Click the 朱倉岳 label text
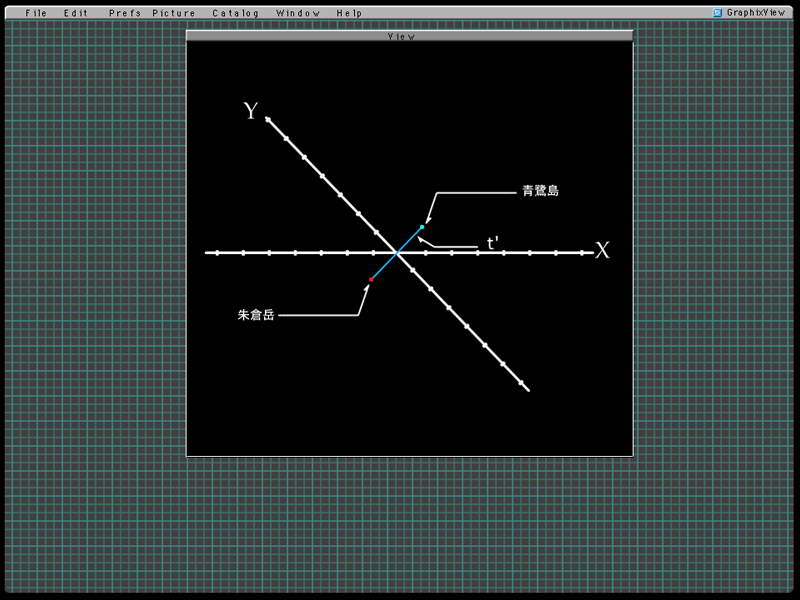800x600 pixels. click(256, 315)
